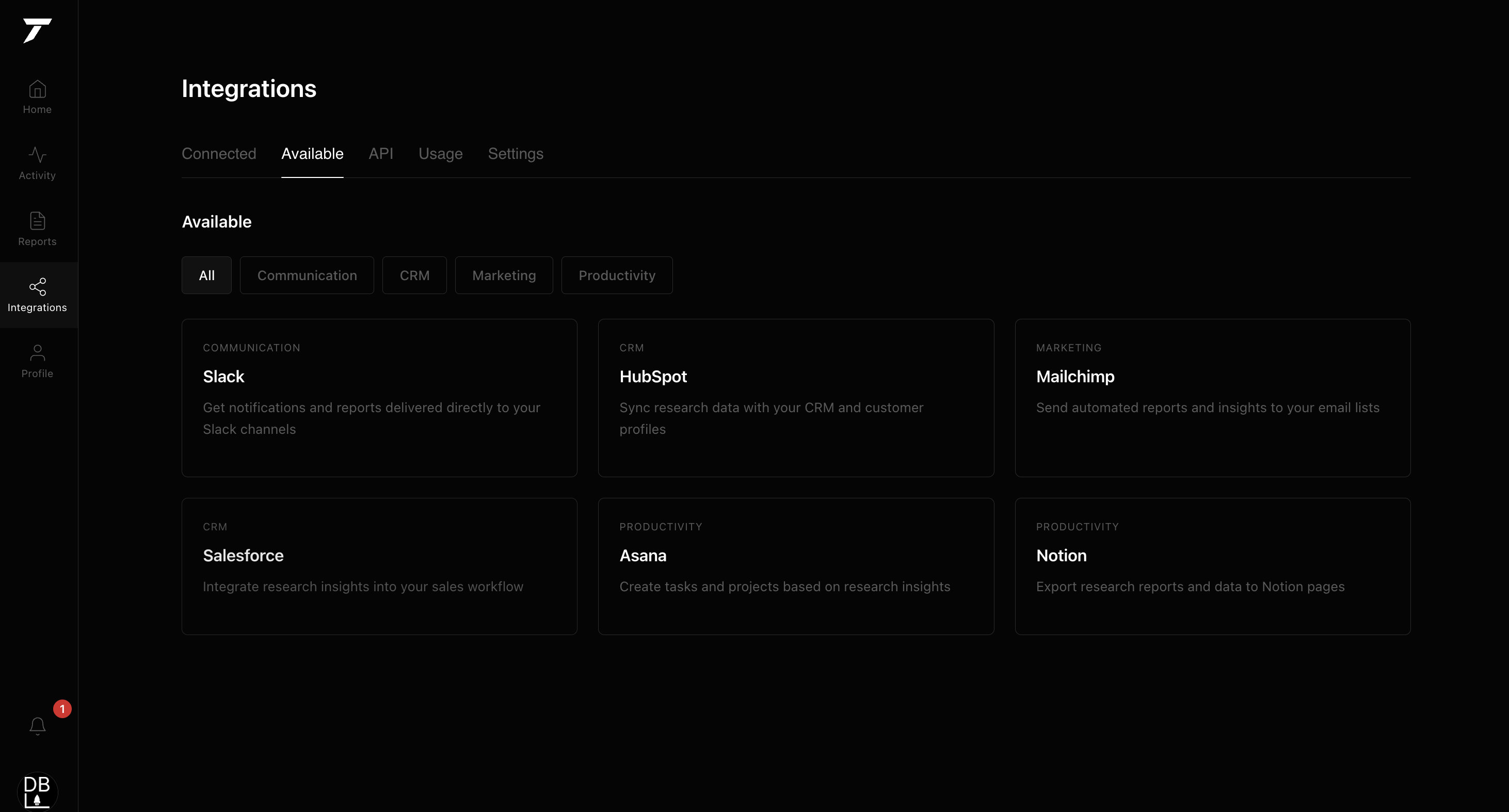Open the HubSpot integration card
The height and width of the screenshot is (812, 1509).
tap(795, 398)
